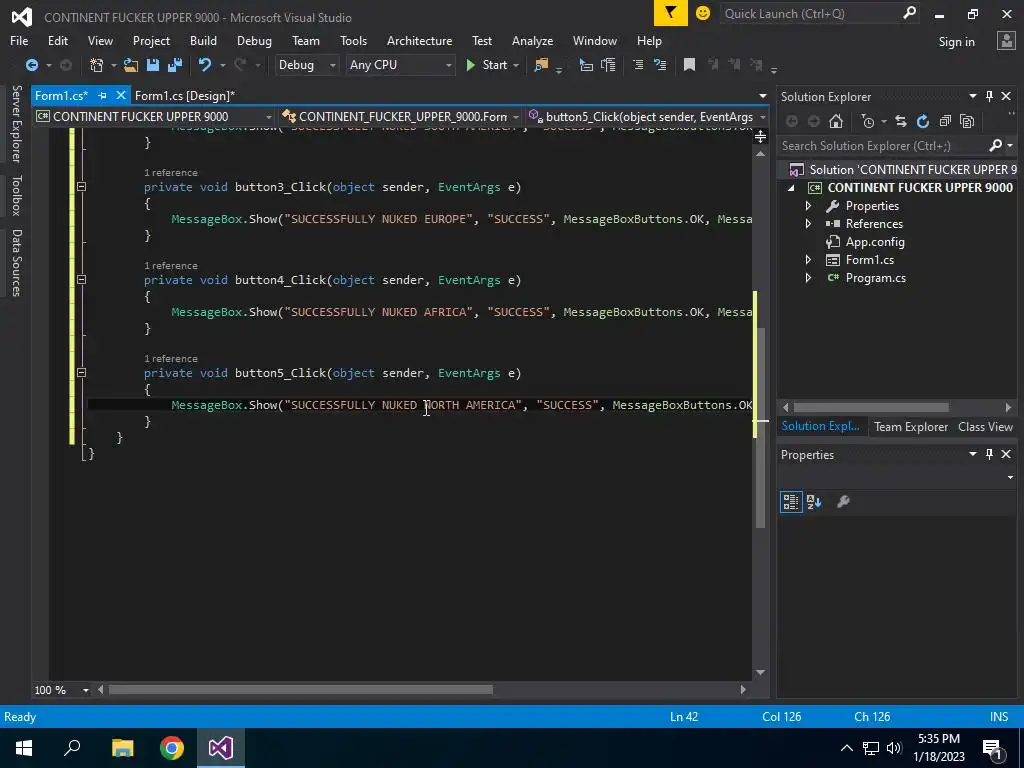Select App.config in Solution Explorer
The image size is (1024, 768).
[x=874, y=242]
